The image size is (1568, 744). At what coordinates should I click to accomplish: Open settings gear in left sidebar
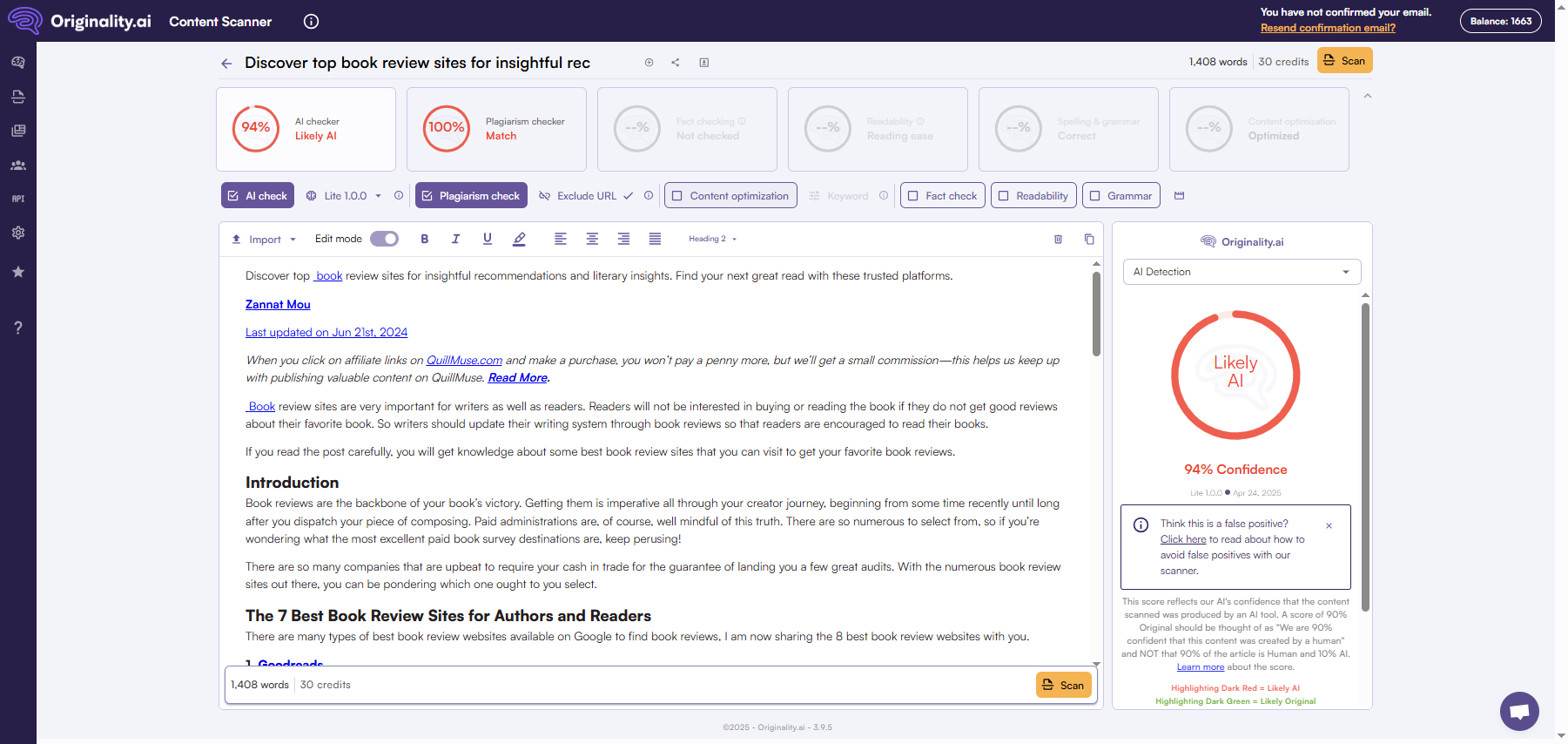18,233
